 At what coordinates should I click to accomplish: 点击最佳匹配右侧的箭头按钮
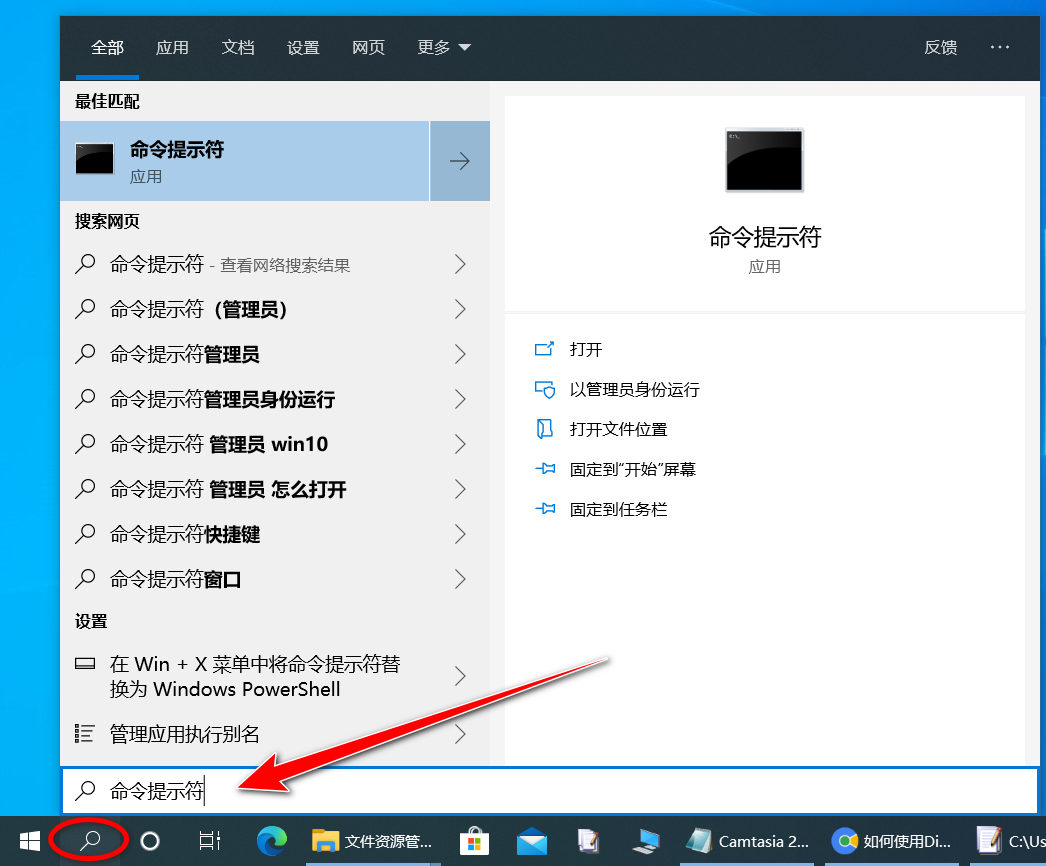click(x=459, y=160)
